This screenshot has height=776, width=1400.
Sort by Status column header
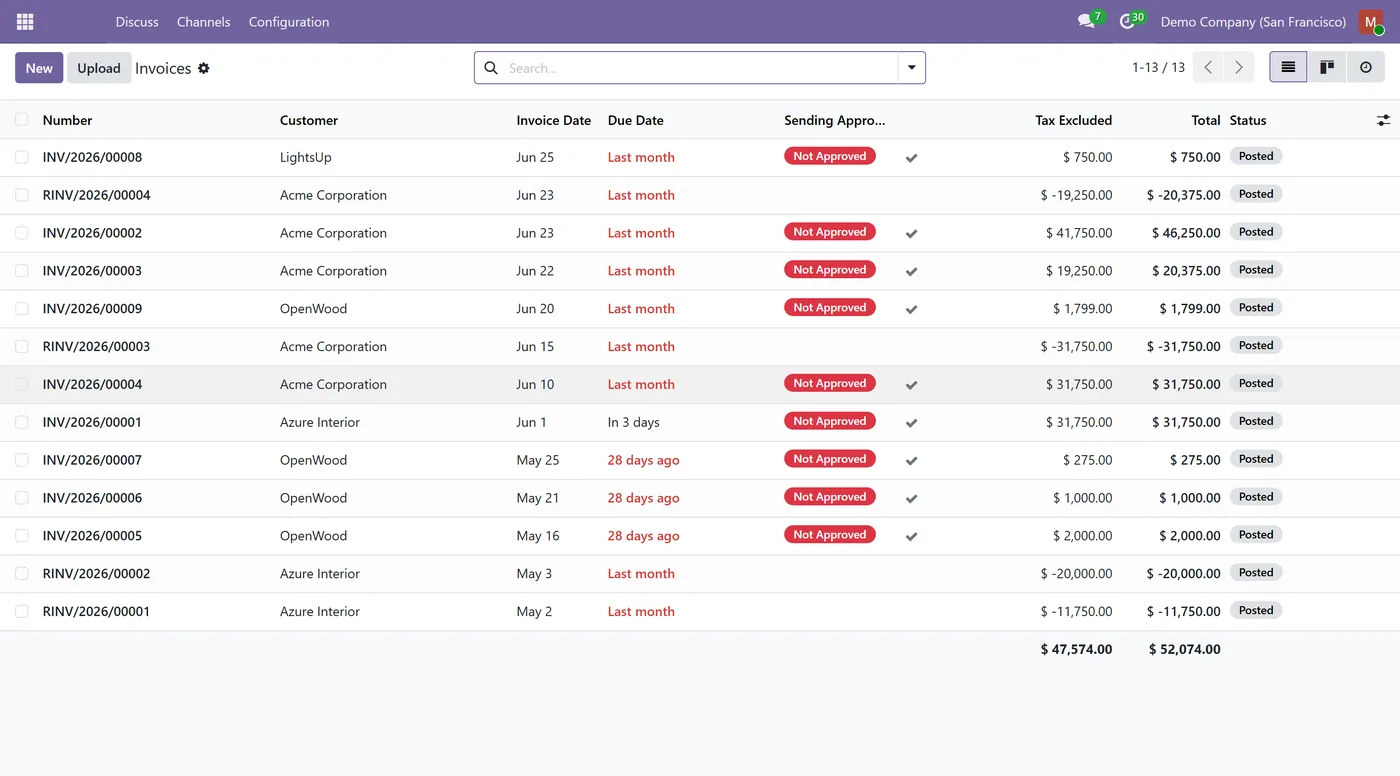click(1248, 120)
